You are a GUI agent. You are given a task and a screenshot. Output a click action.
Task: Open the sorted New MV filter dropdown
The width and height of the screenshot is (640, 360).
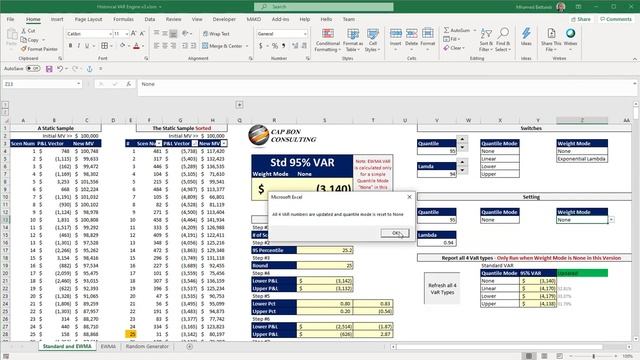(x=224, y=144)
